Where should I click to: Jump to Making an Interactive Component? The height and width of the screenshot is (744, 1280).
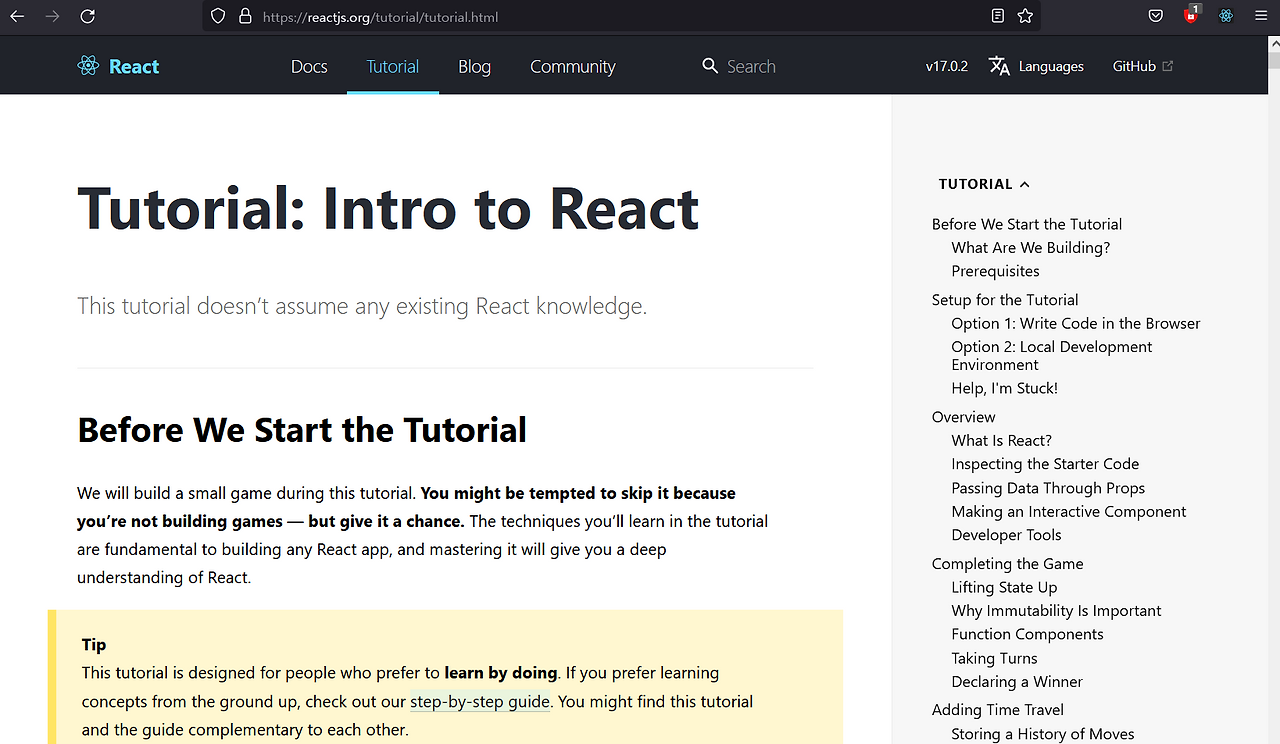coord(1069,512)
